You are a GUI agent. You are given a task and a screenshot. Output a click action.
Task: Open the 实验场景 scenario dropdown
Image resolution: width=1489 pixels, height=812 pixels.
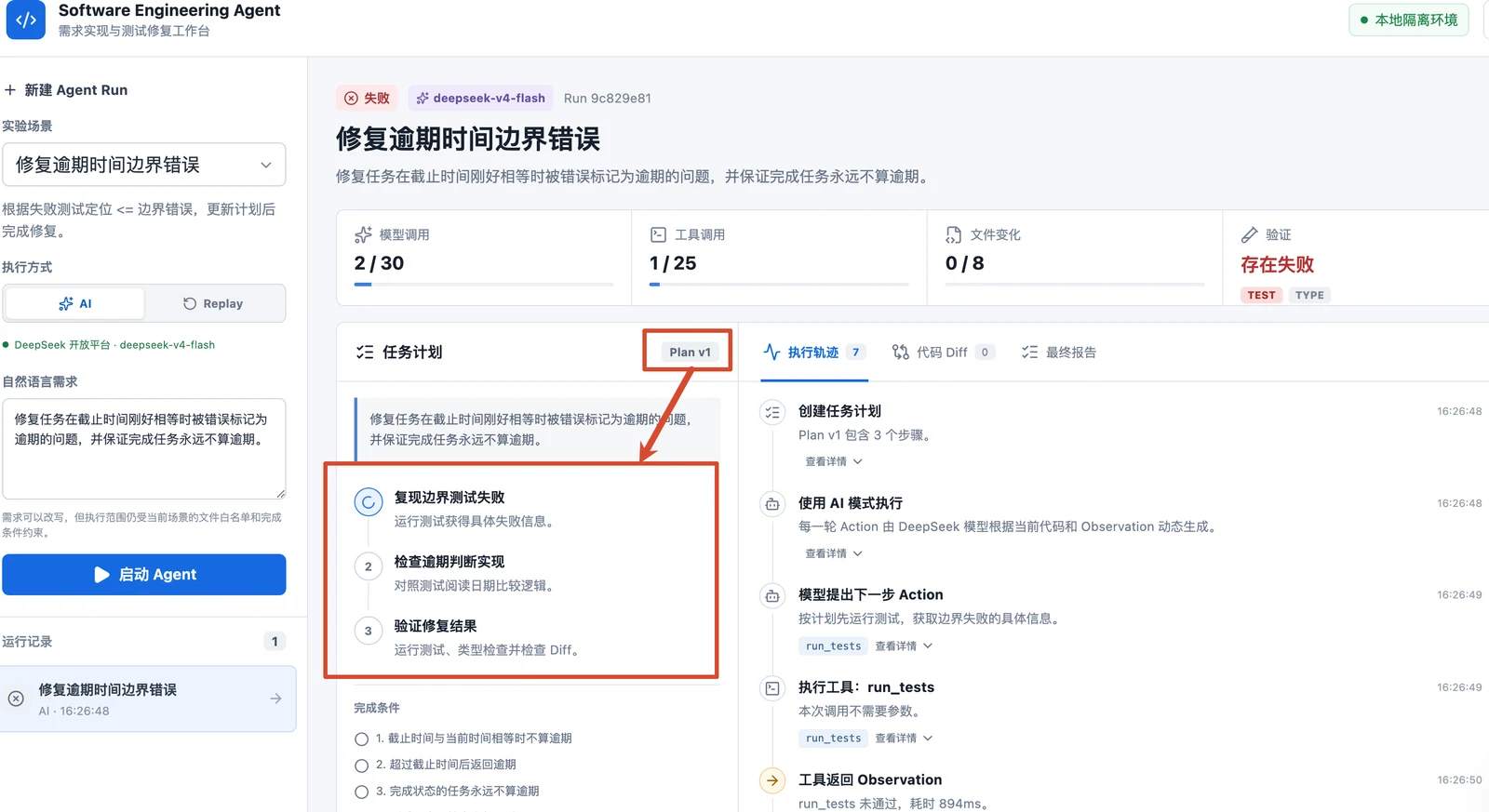pyautogui.click(x=143, y=165)
